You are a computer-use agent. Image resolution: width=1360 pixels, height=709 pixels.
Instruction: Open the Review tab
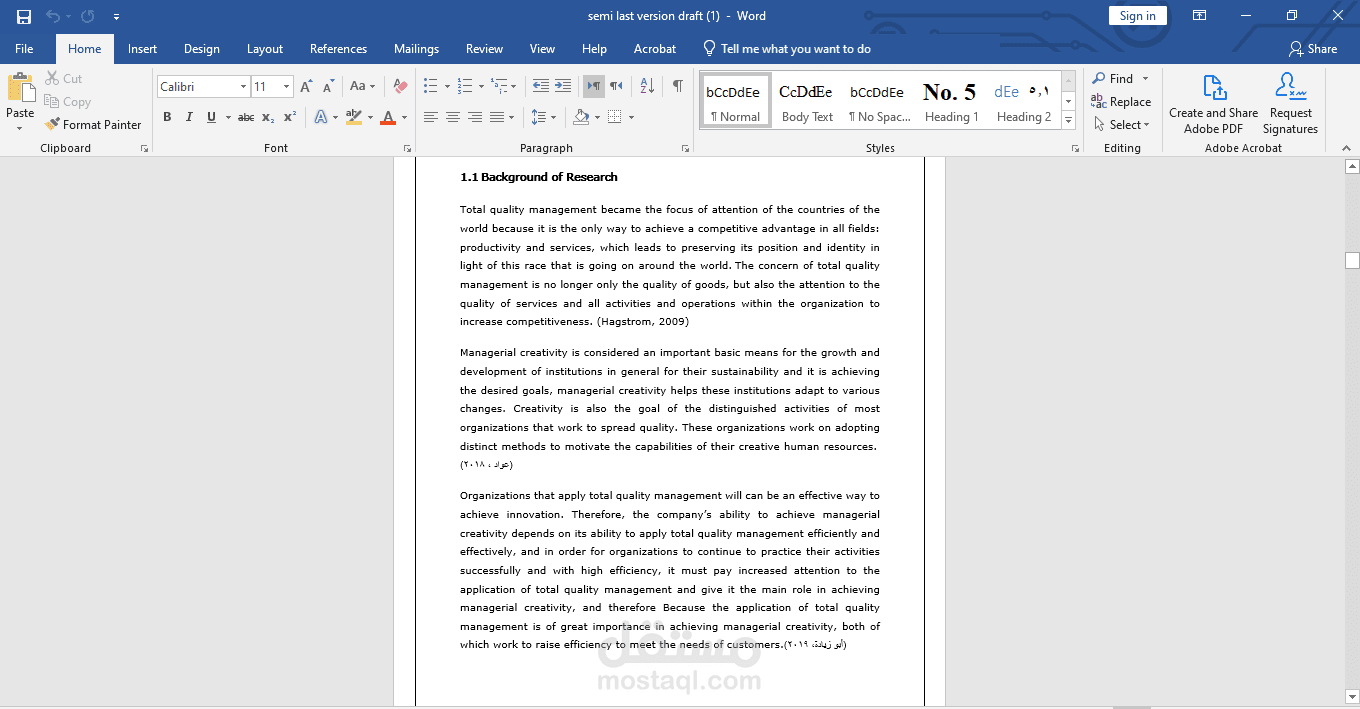click(484, 49)
